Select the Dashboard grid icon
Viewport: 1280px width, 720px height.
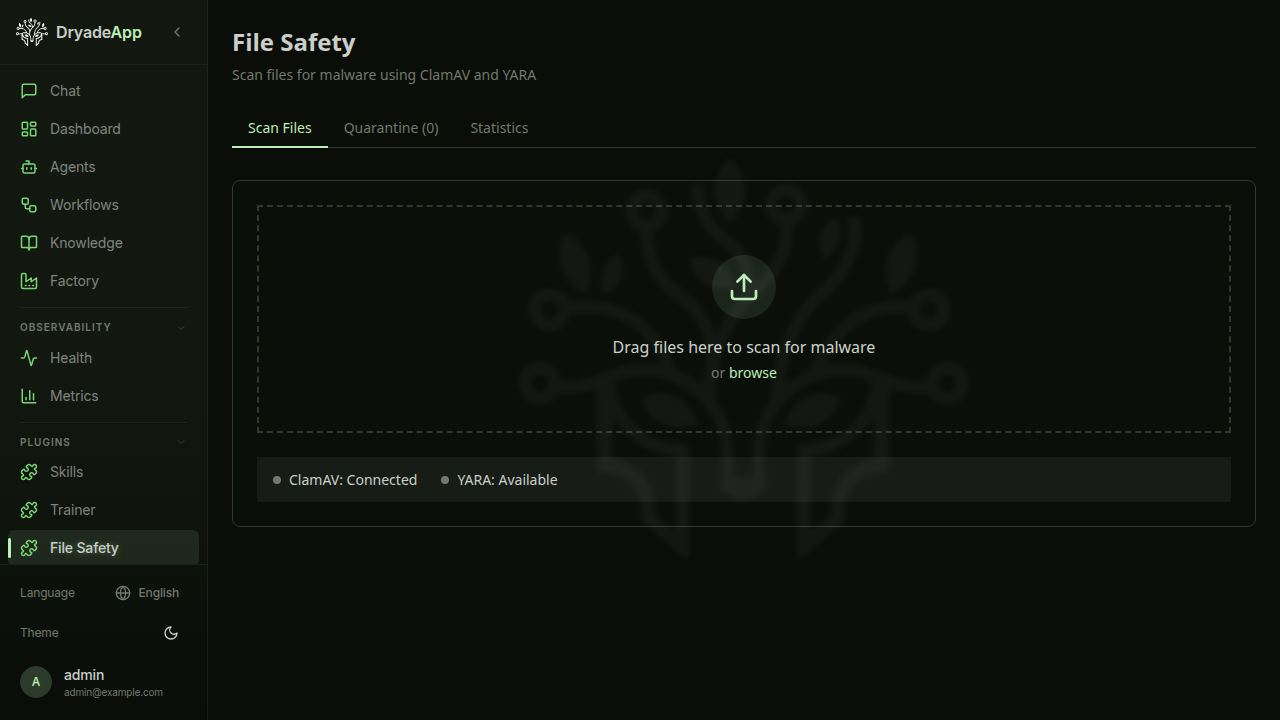30,129
